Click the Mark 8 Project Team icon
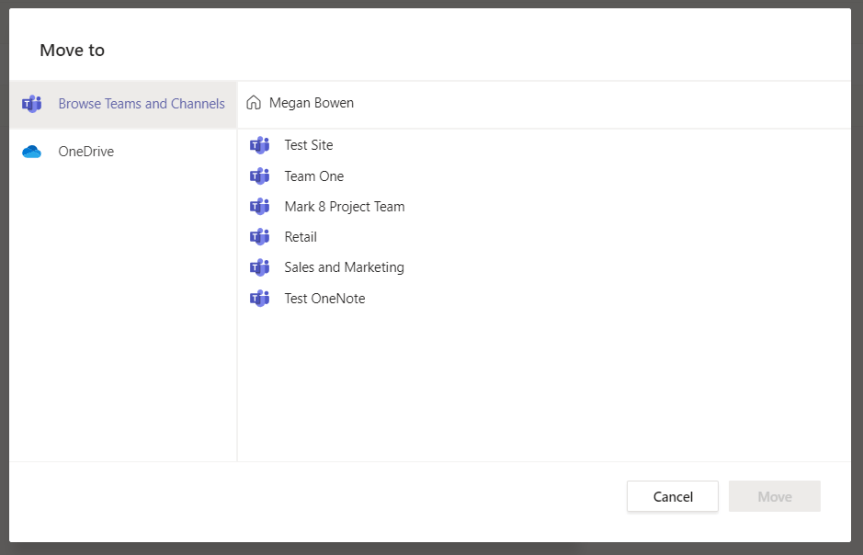 (x=260, y=207)
